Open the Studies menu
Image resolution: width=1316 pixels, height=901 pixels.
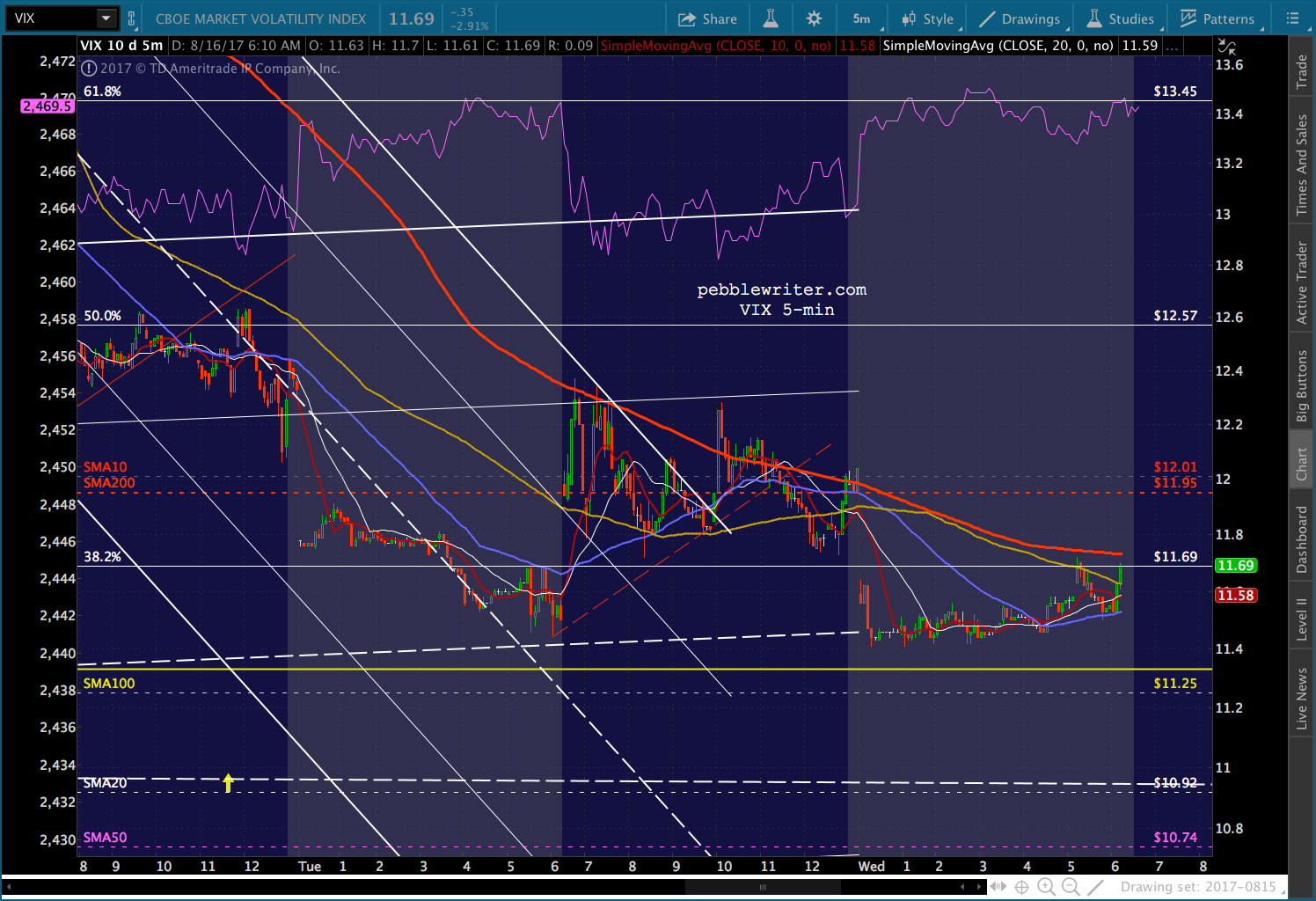pos(1121,18)
